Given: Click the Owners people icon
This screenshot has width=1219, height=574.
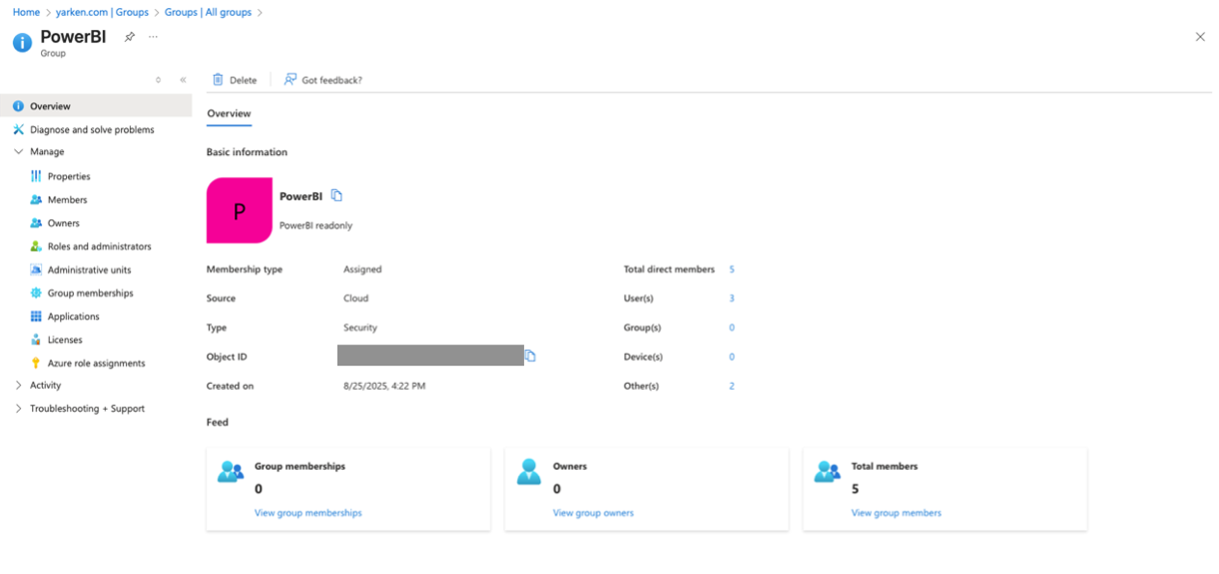Looking at the screenshot, I should click(36, 223).
